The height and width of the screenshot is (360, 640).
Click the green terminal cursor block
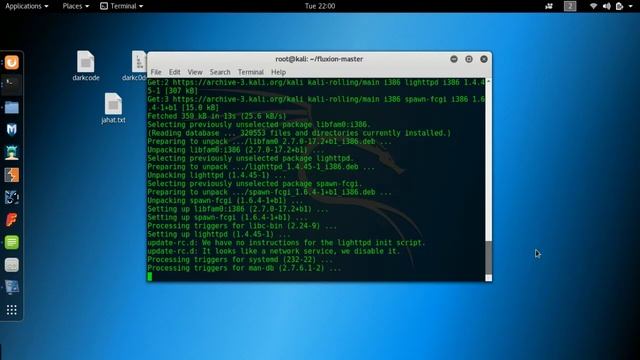[x=150, y=276]
